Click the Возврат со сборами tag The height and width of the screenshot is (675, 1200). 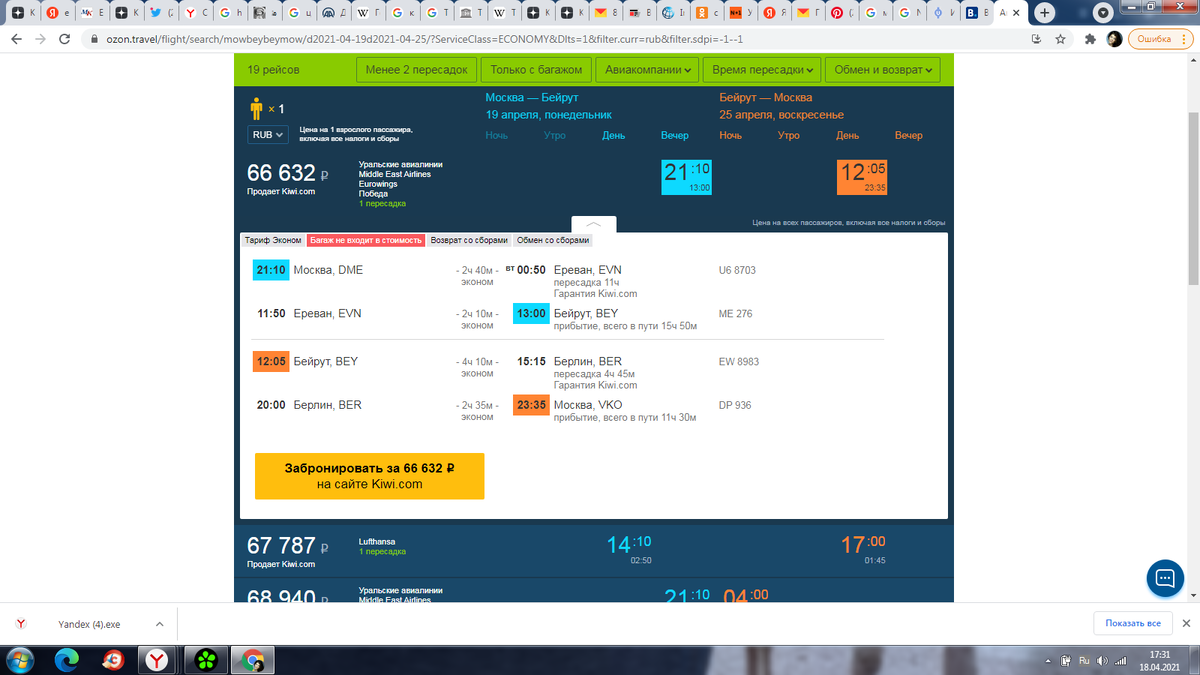pyautogui.click(x=469, y=241)
